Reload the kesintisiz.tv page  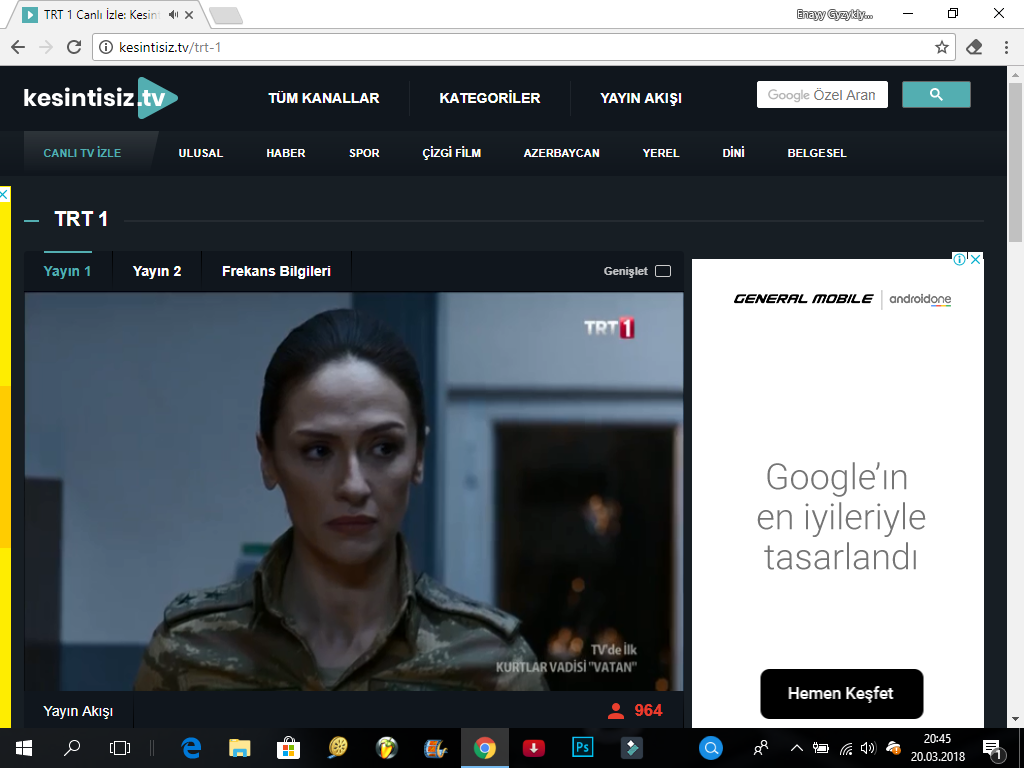point(74,47)
